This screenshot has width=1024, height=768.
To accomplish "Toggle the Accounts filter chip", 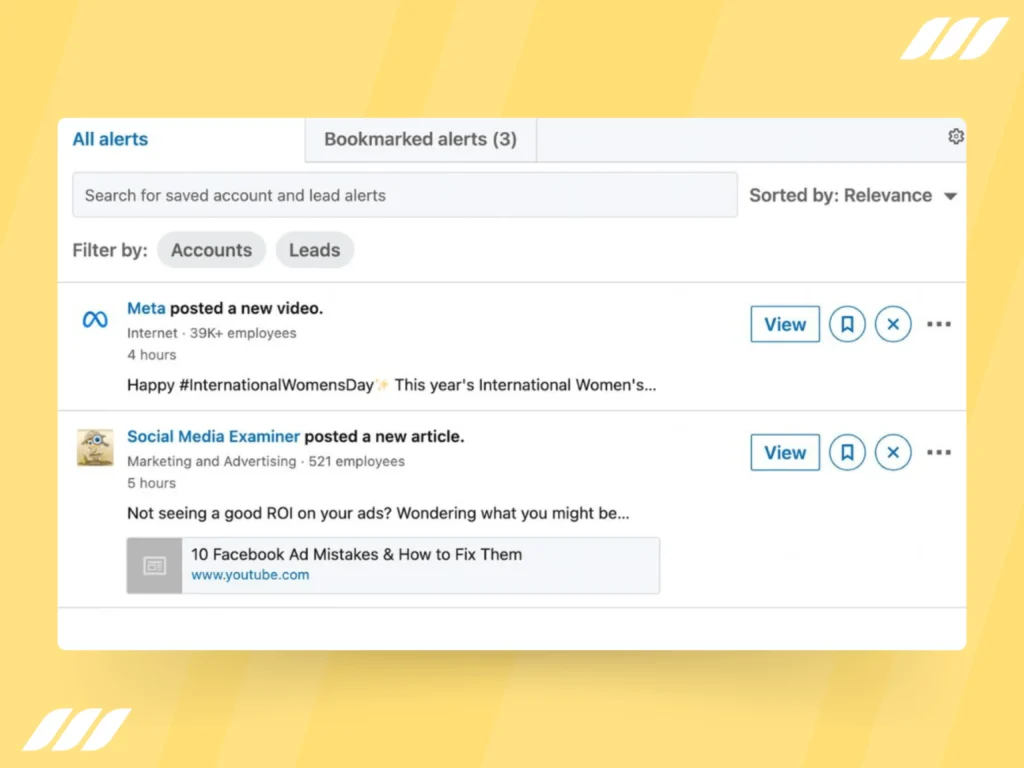I will [x=211, y=250].
